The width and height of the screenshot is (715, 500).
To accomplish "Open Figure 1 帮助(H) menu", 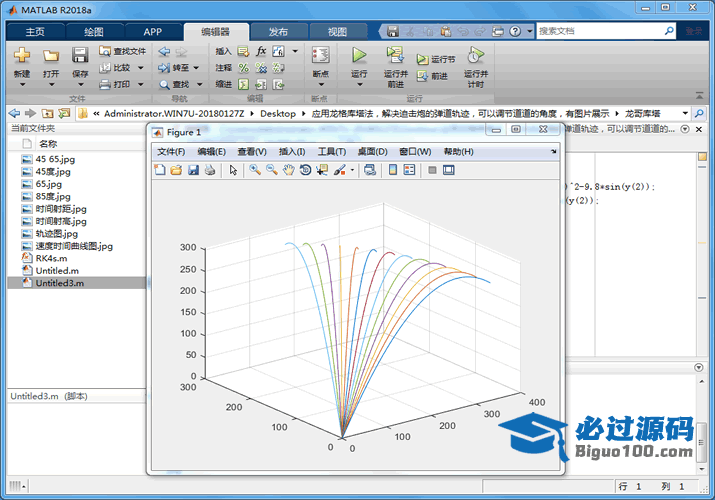I will click(458, 152).
